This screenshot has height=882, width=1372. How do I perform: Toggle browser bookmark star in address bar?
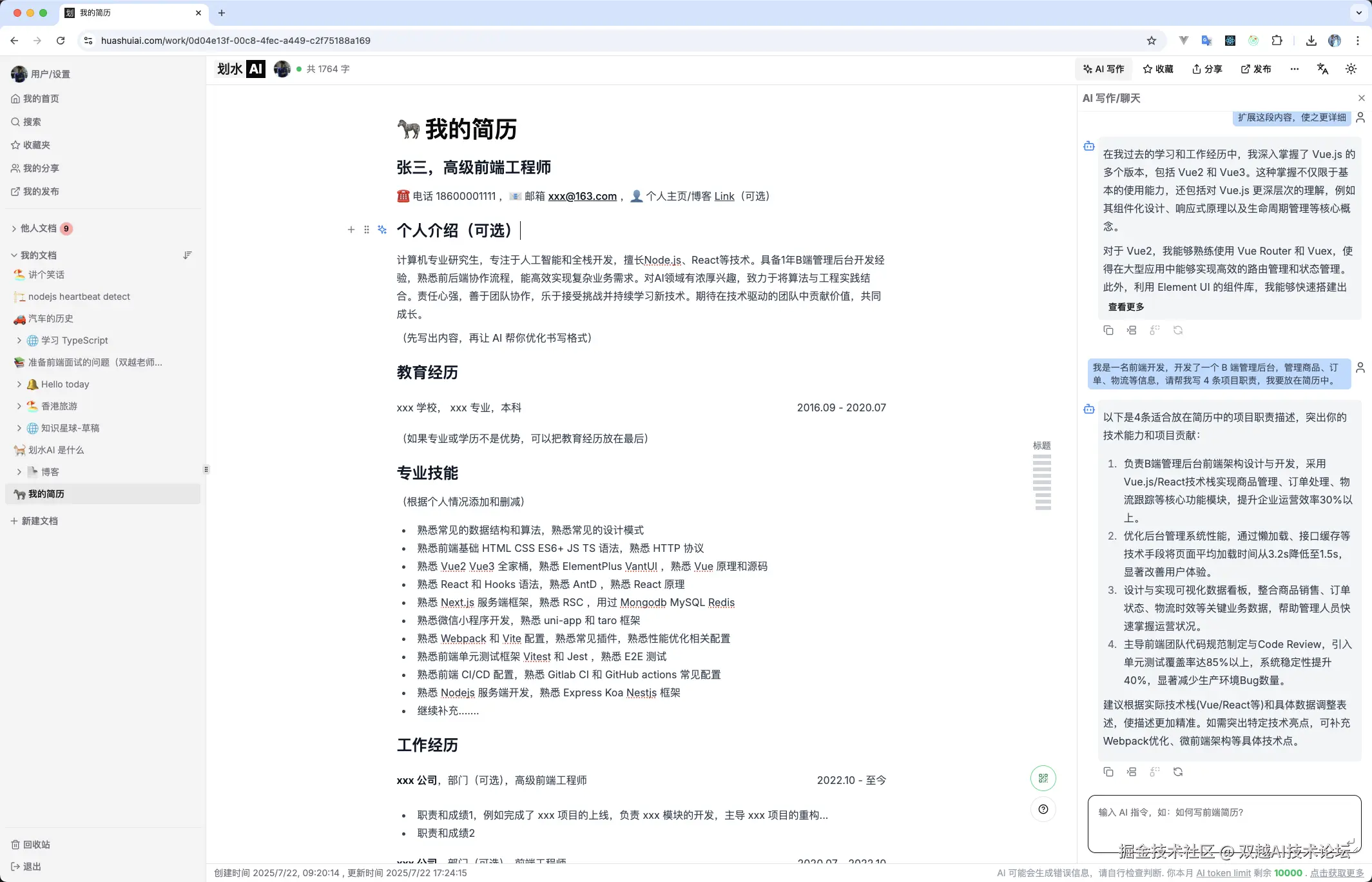[x=1150, y=40]
